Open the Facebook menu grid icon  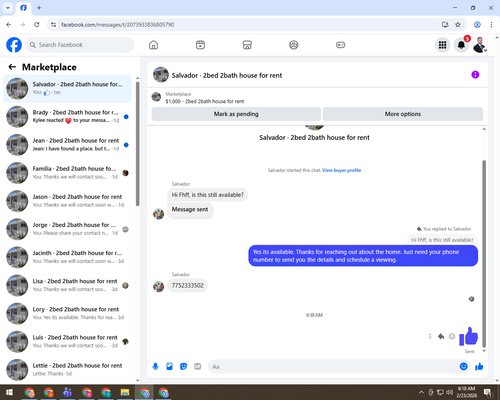coord(442,45)
